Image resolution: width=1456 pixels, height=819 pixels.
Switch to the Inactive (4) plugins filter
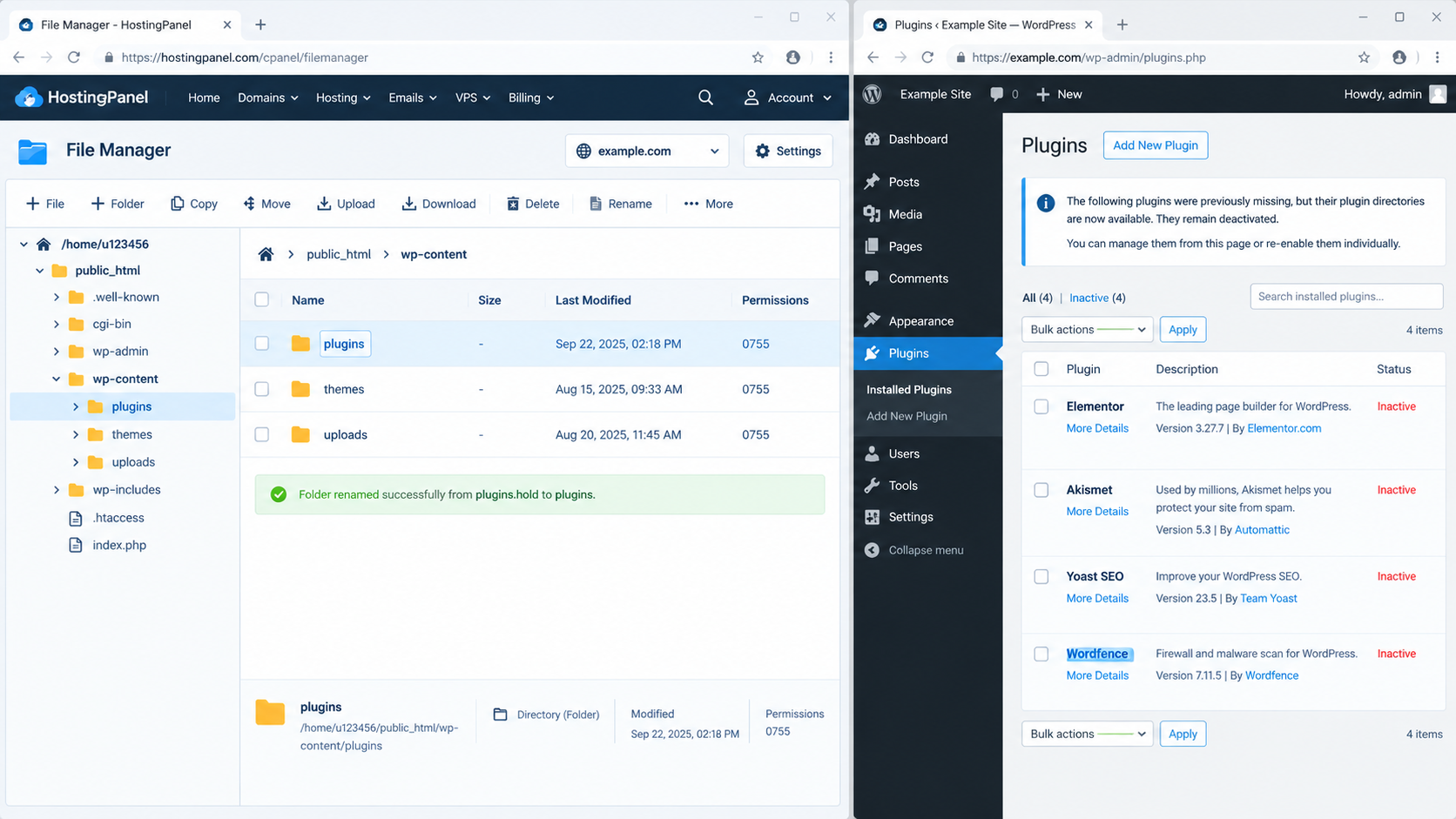point(1097,298)
